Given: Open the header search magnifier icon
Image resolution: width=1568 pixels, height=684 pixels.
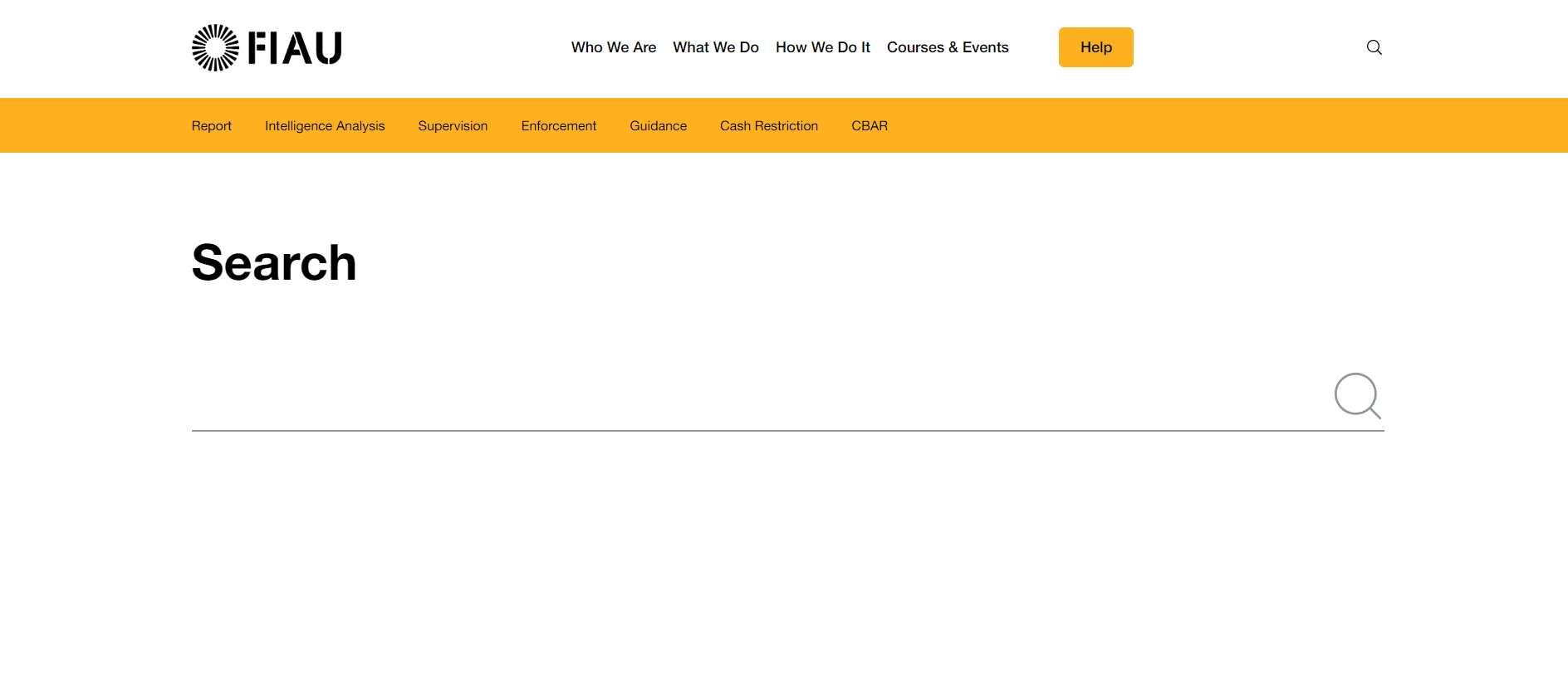Looking at the screenshot, I should [1374, 47].
